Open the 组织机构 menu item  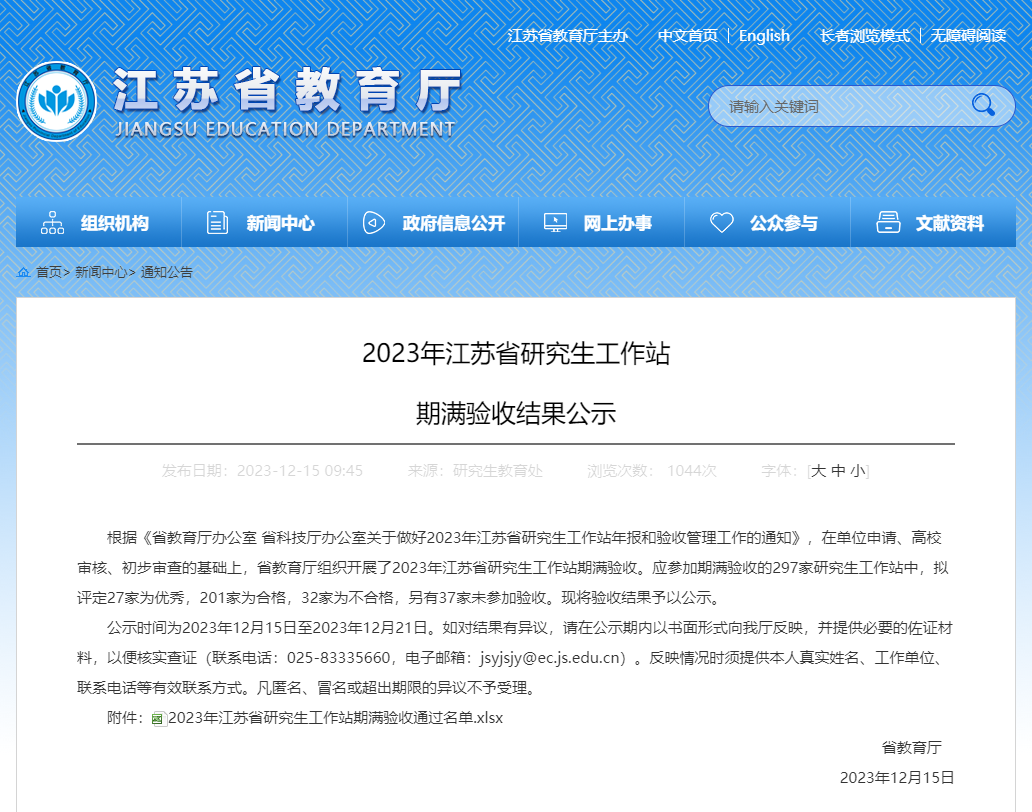pyautogui.click(x=114, y=223)
